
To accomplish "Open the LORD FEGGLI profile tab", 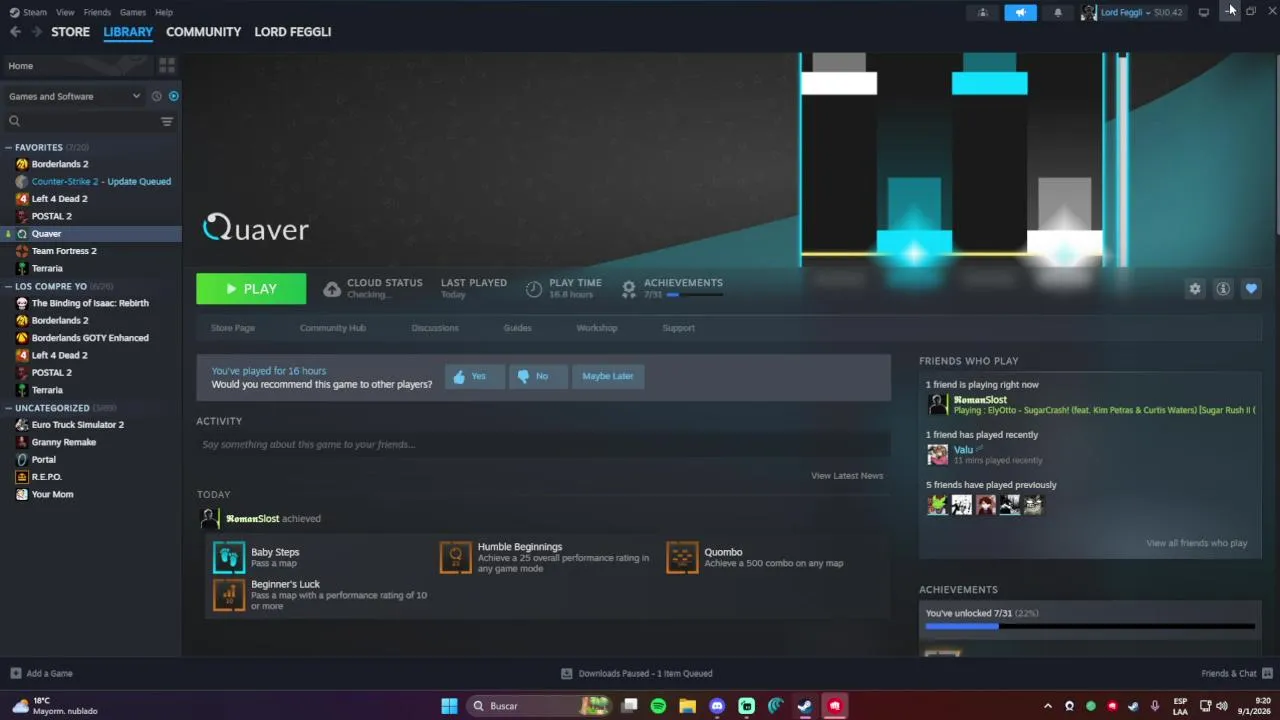I will (x=293, y=32).
